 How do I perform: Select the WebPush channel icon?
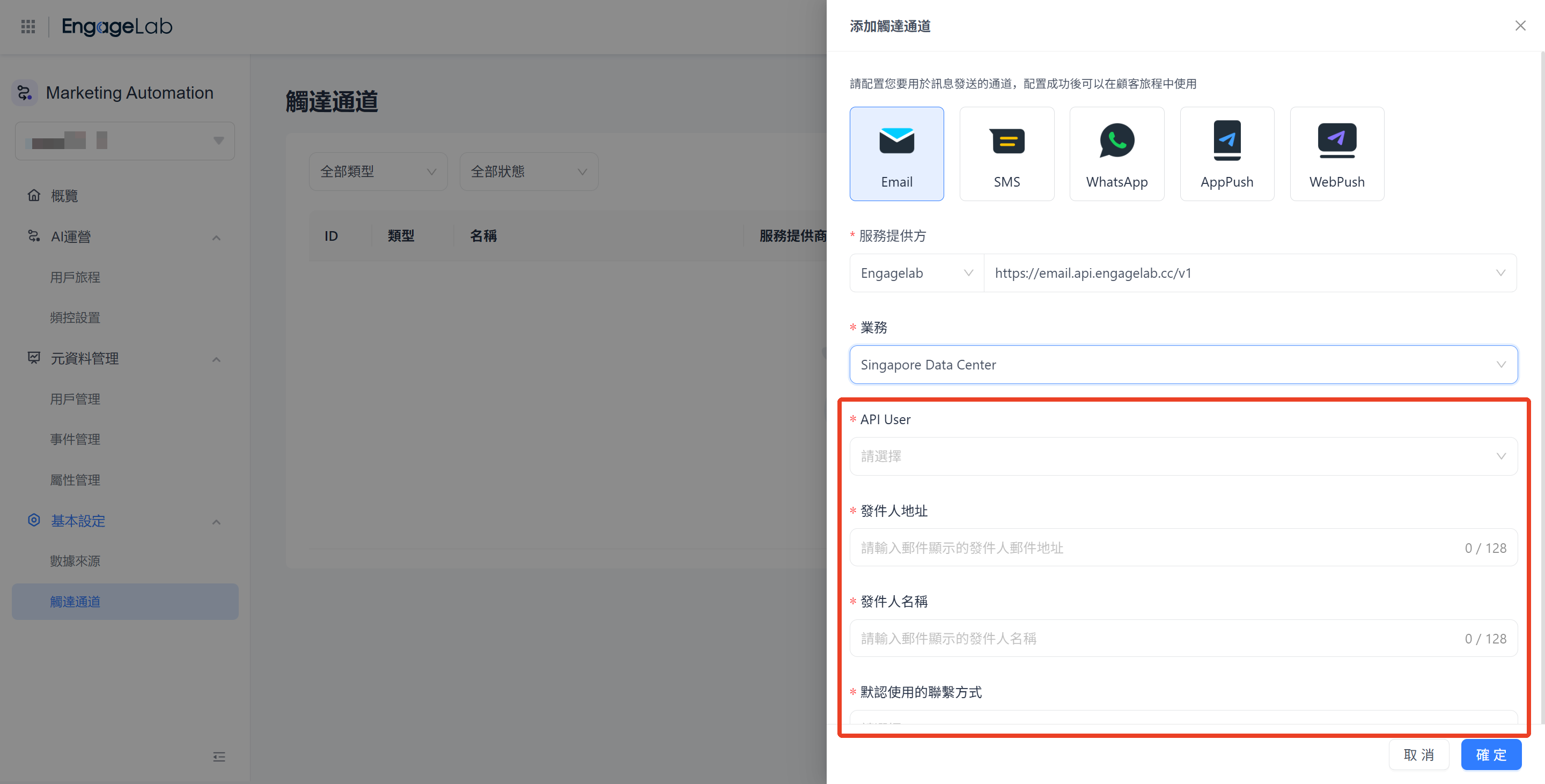(1337, 153)
